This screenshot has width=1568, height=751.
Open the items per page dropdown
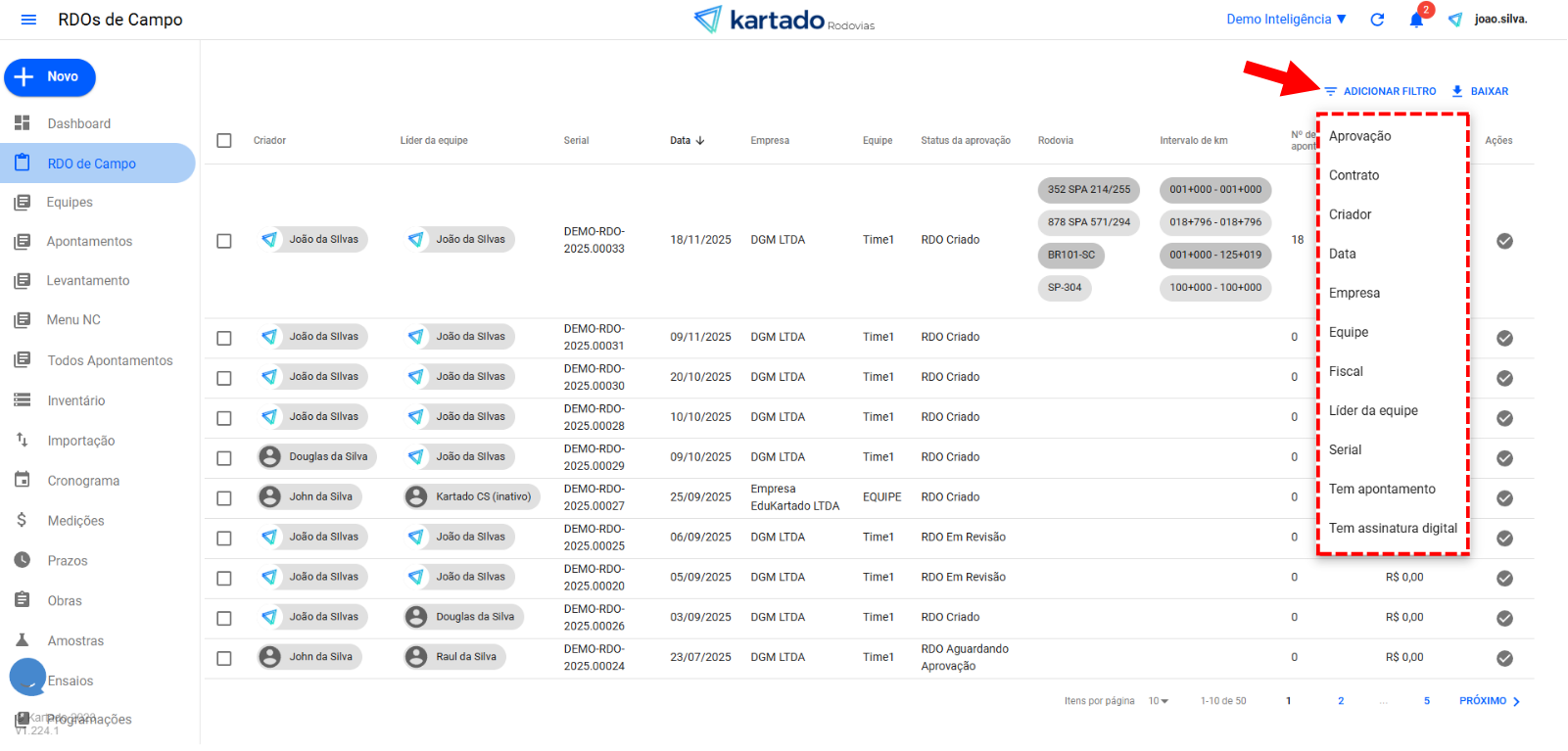click(1159, 701)
